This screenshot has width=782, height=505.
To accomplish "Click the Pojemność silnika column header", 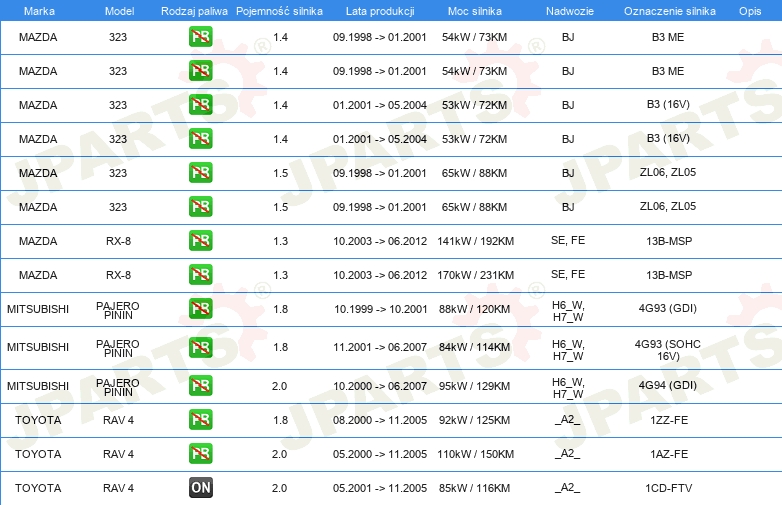I will pyautogui.click(x=279, y=11).
